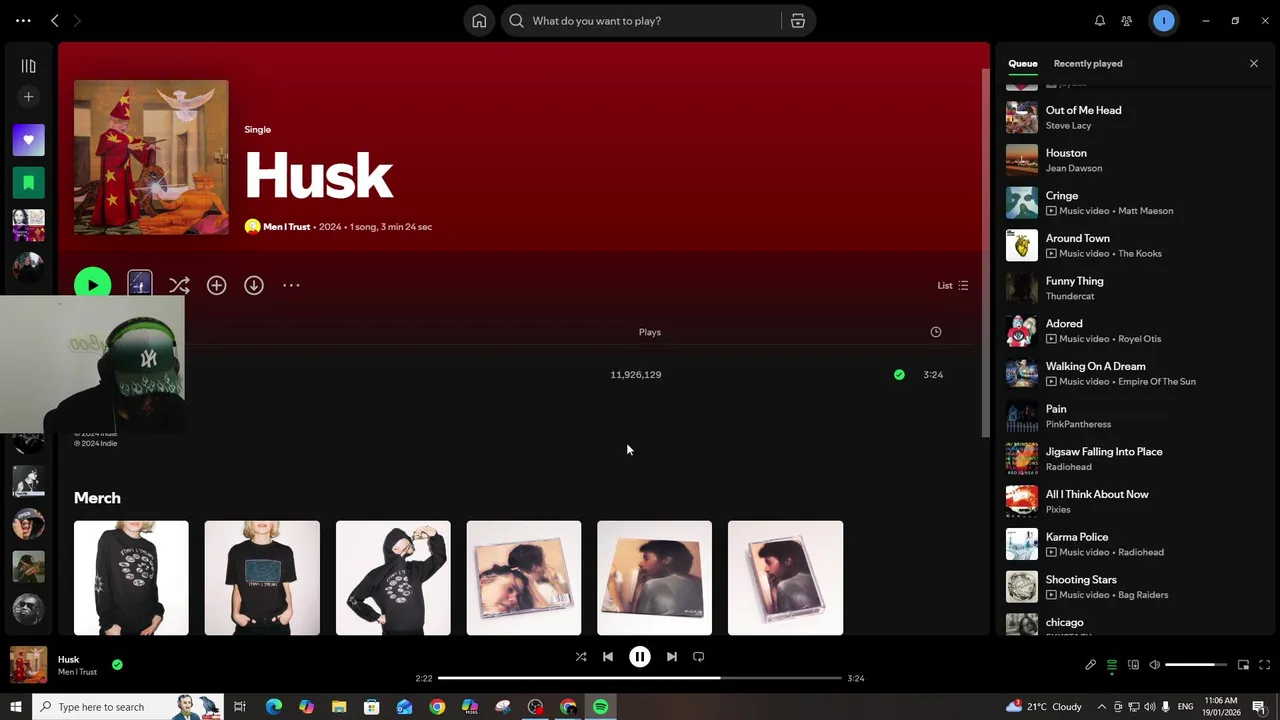Open Windows Start menu
The width and height of the screenshot is (1280, 720).
coord(15,707)
